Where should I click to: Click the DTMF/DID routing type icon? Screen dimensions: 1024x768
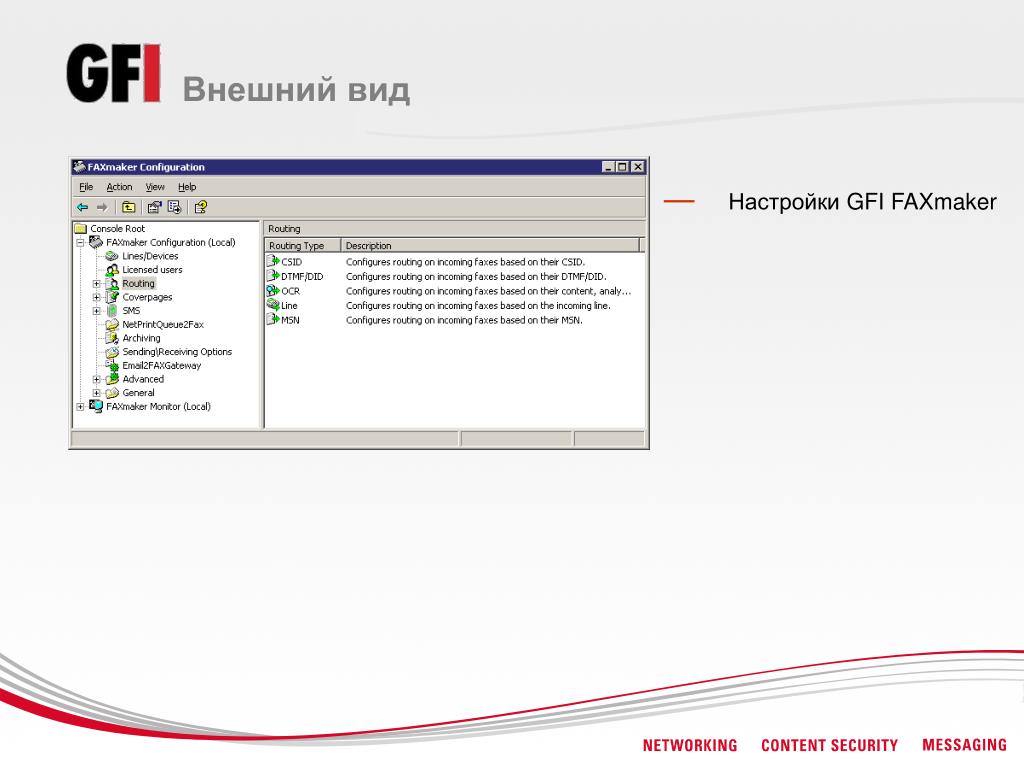pos(273,276)
